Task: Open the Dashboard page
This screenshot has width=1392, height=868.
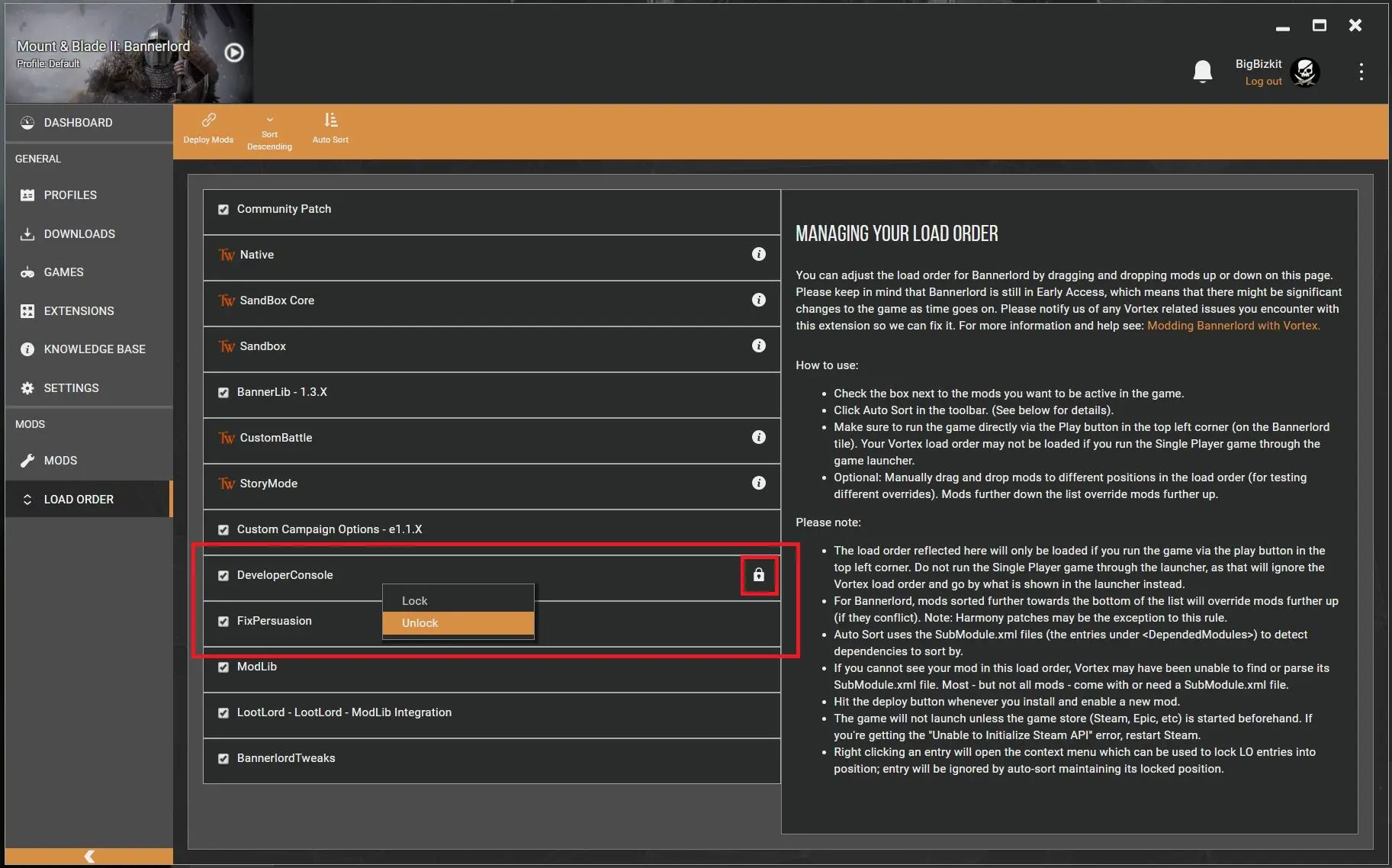Action: point(89,123)
